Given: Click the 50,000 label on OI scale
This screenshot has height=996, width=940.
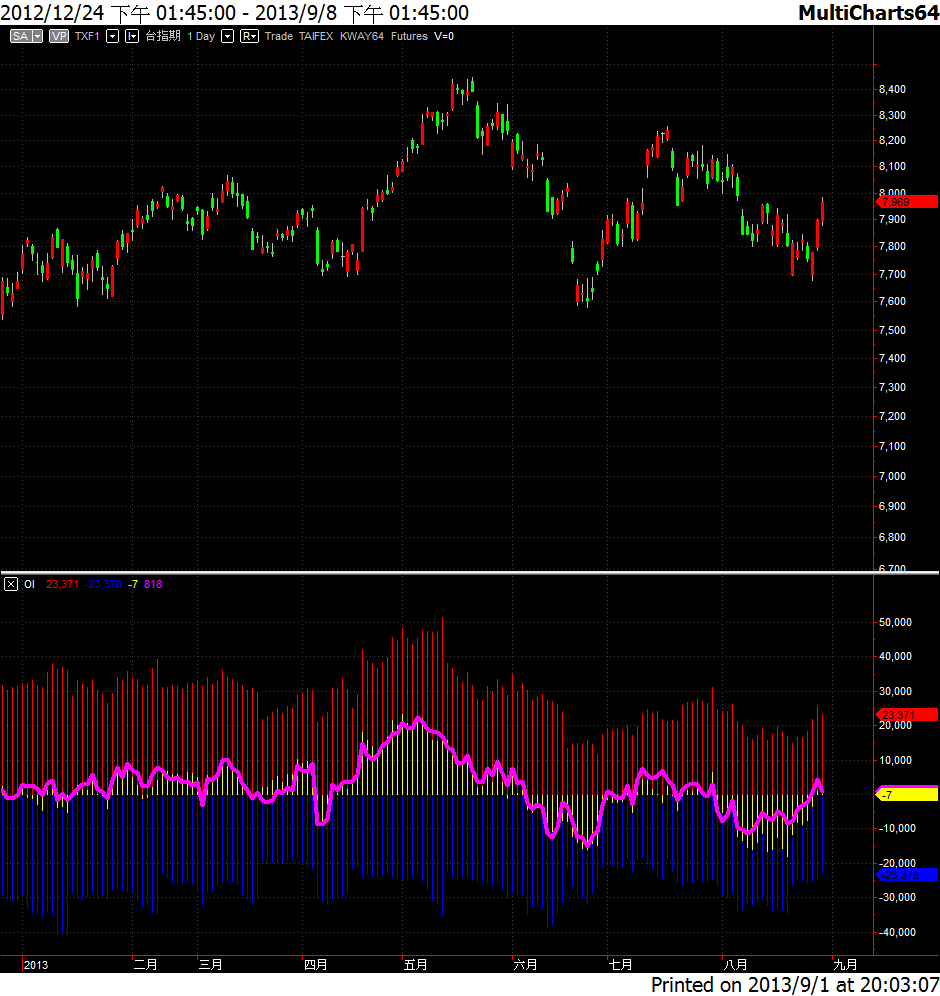Looking at the screenshot, I should (896, 622).
